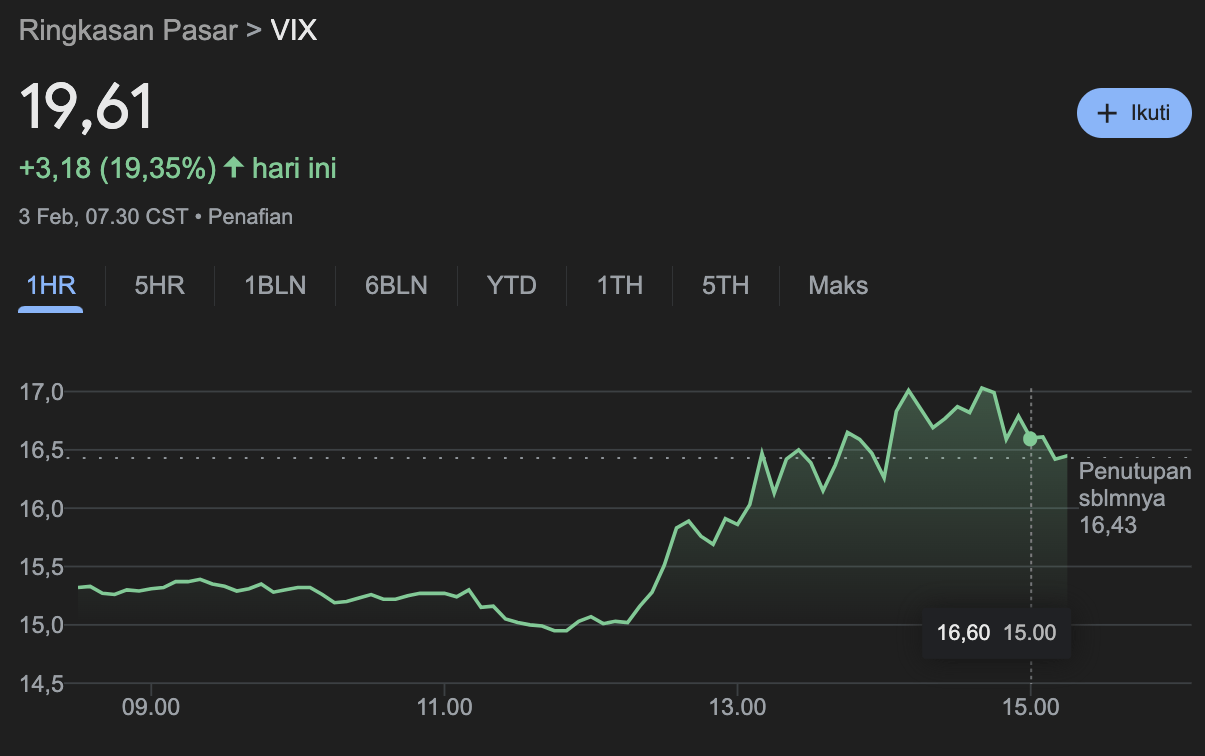The image size is (1205, 756).
Task: Click the 19,61 current price value
Action: point(88,106)
